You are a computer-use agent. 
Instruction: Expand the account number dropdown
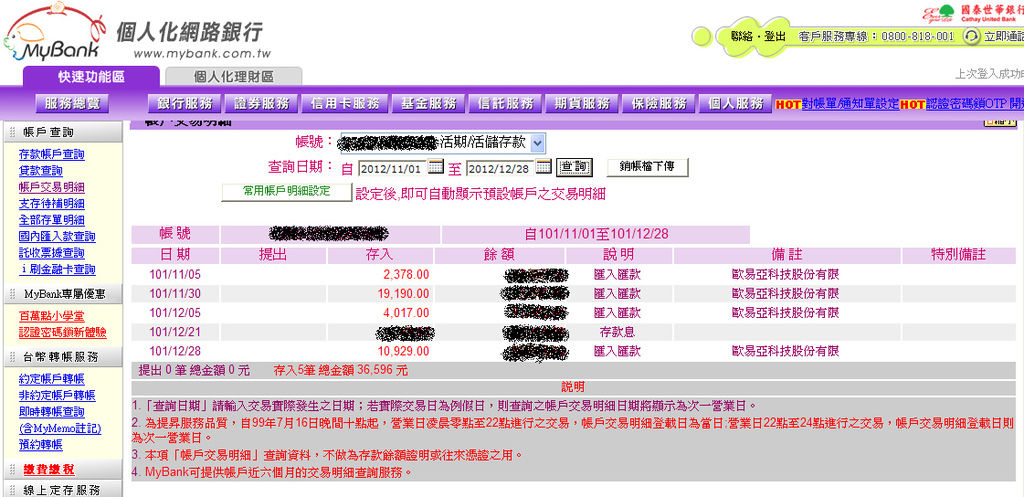point(538,142)
